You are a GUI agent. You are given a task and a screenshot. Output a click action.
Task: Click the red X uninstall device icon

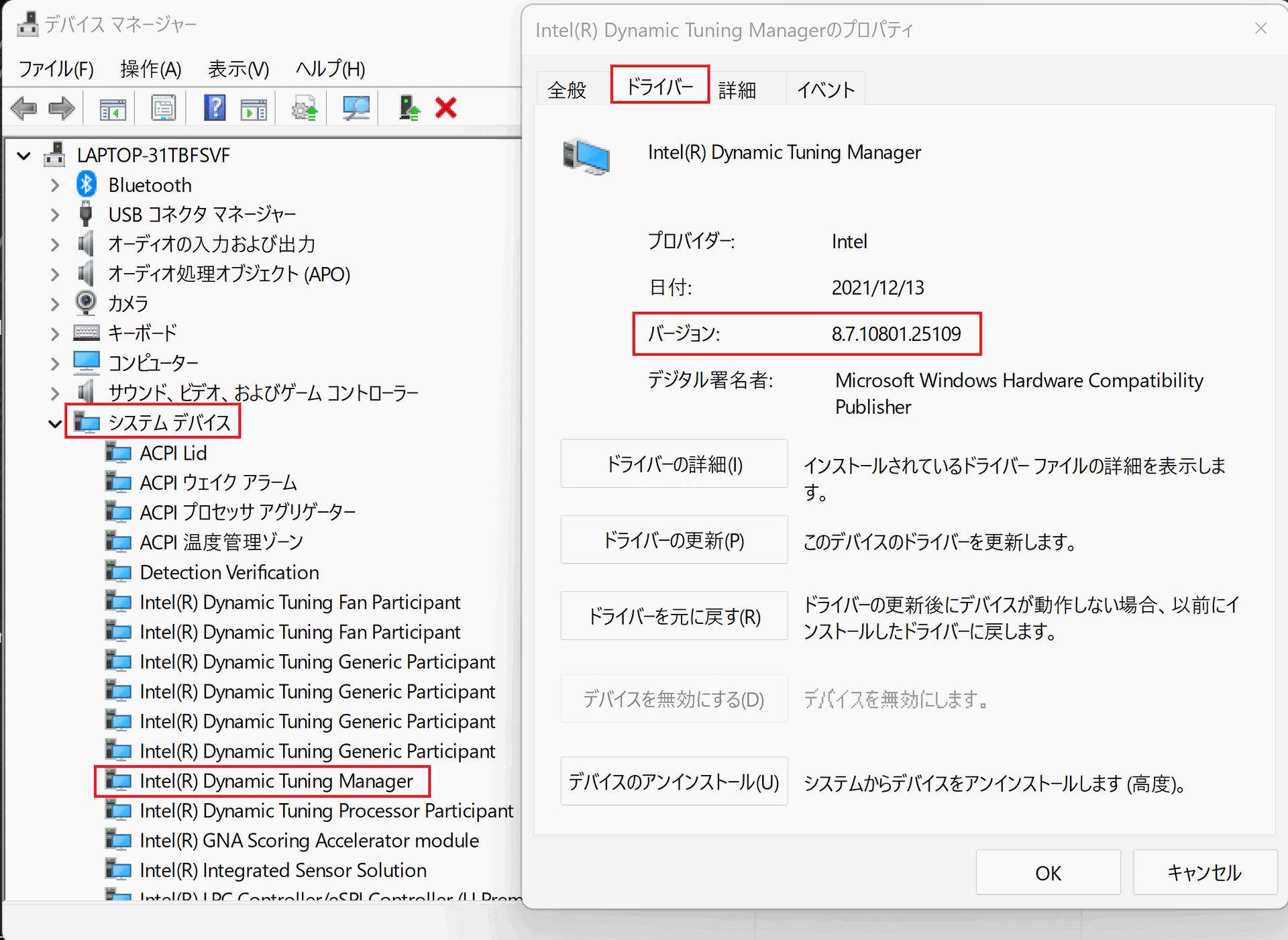click(446, 108)
